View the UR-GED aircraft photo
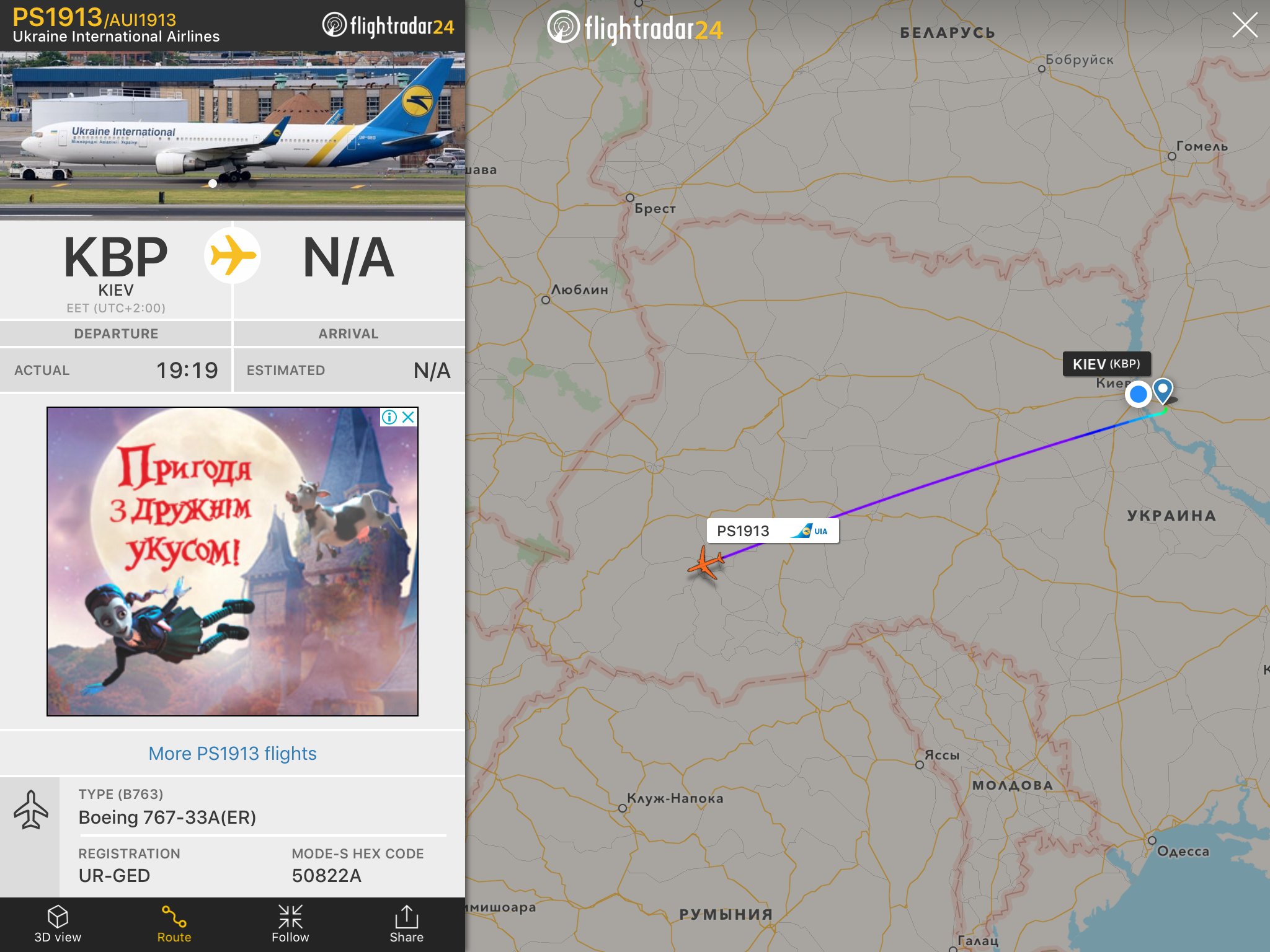The image size is (1270, 952). coord(233,135)
